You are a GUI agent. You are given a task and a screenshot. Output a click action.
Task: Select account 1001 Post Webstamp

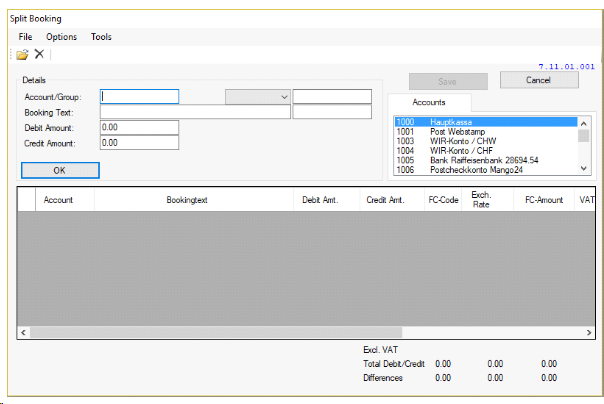[486, 132]
